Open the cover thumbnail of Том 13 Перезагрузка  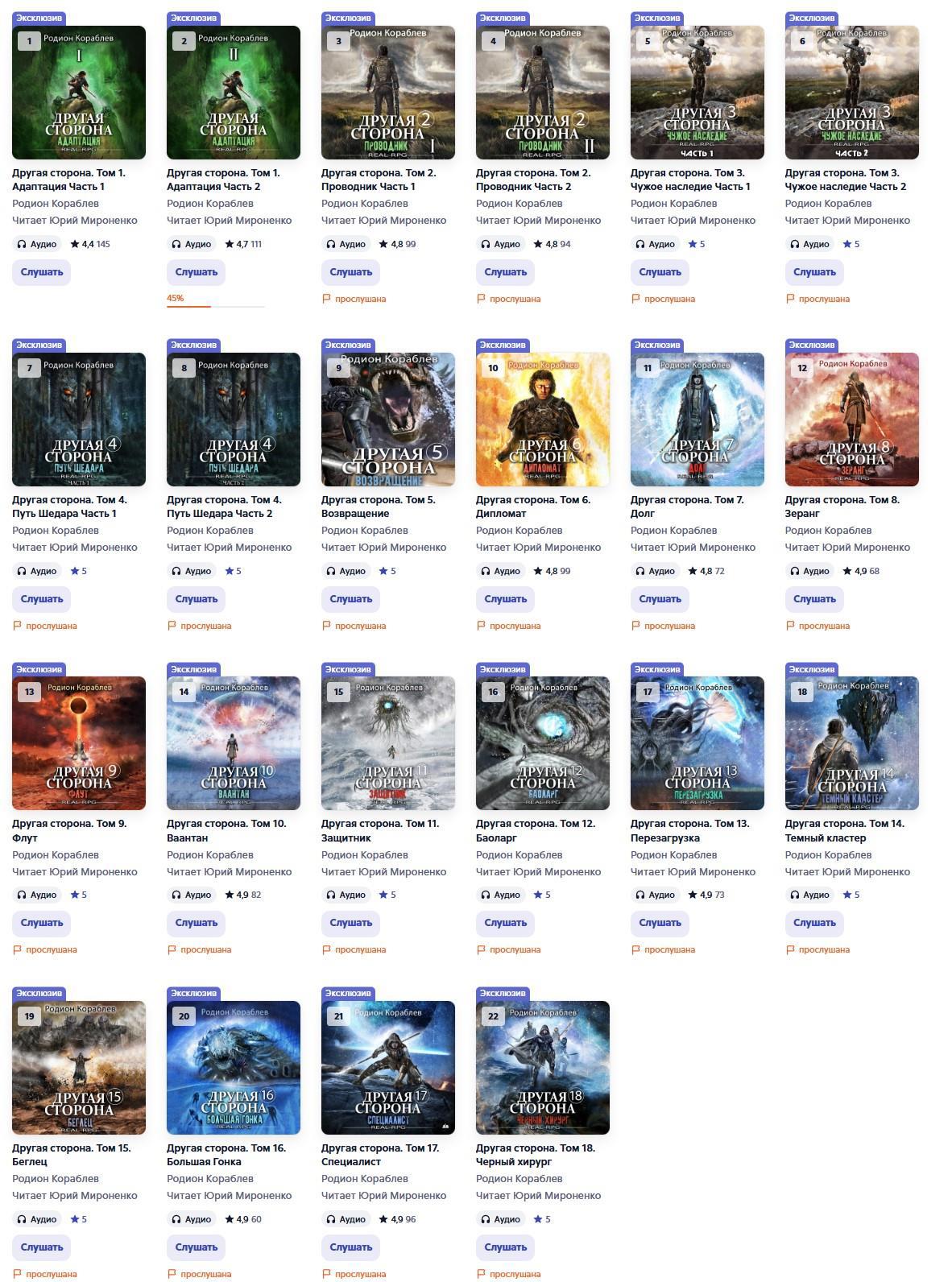tap(697, 743)
